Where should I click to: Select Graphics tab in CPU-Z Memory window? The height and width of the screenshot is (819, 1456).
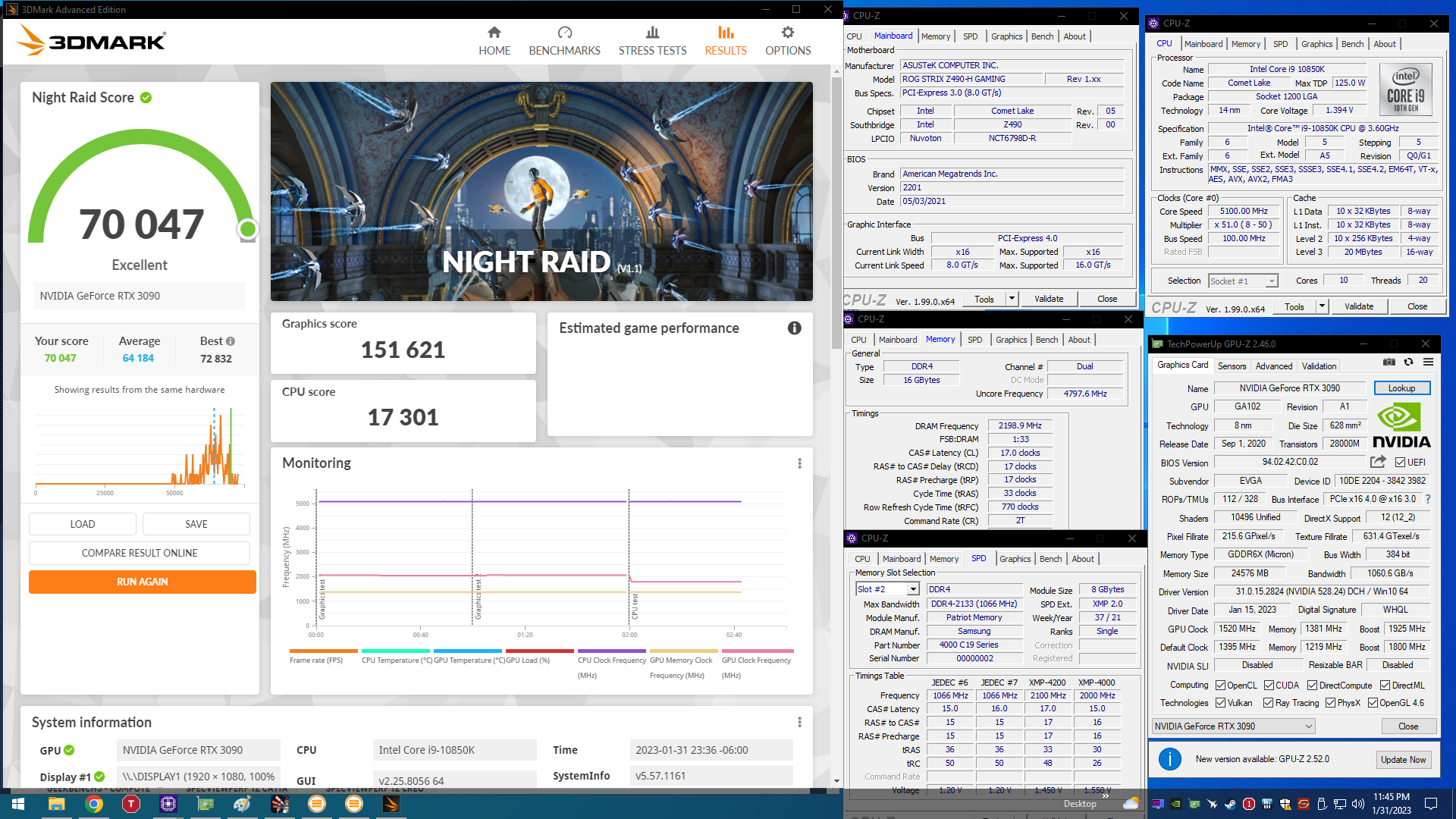(1011, 340)
